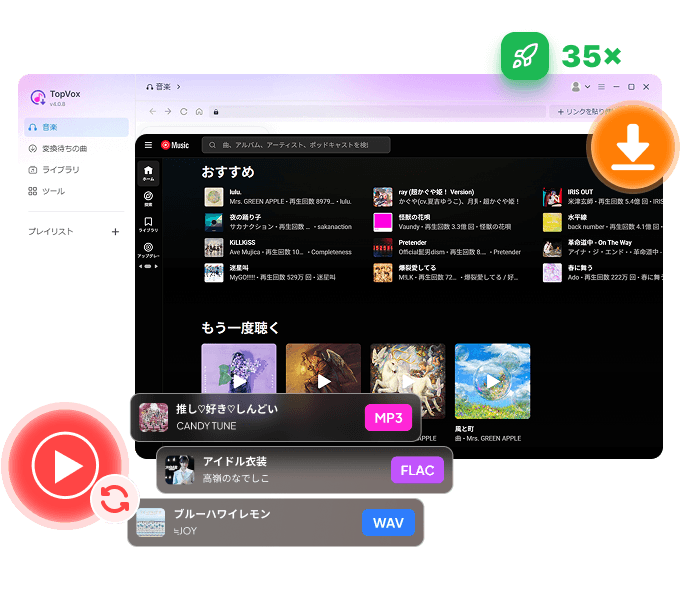Click the CANDY TUNE album cover
The image size is (680, 600).
pos(154,417)
